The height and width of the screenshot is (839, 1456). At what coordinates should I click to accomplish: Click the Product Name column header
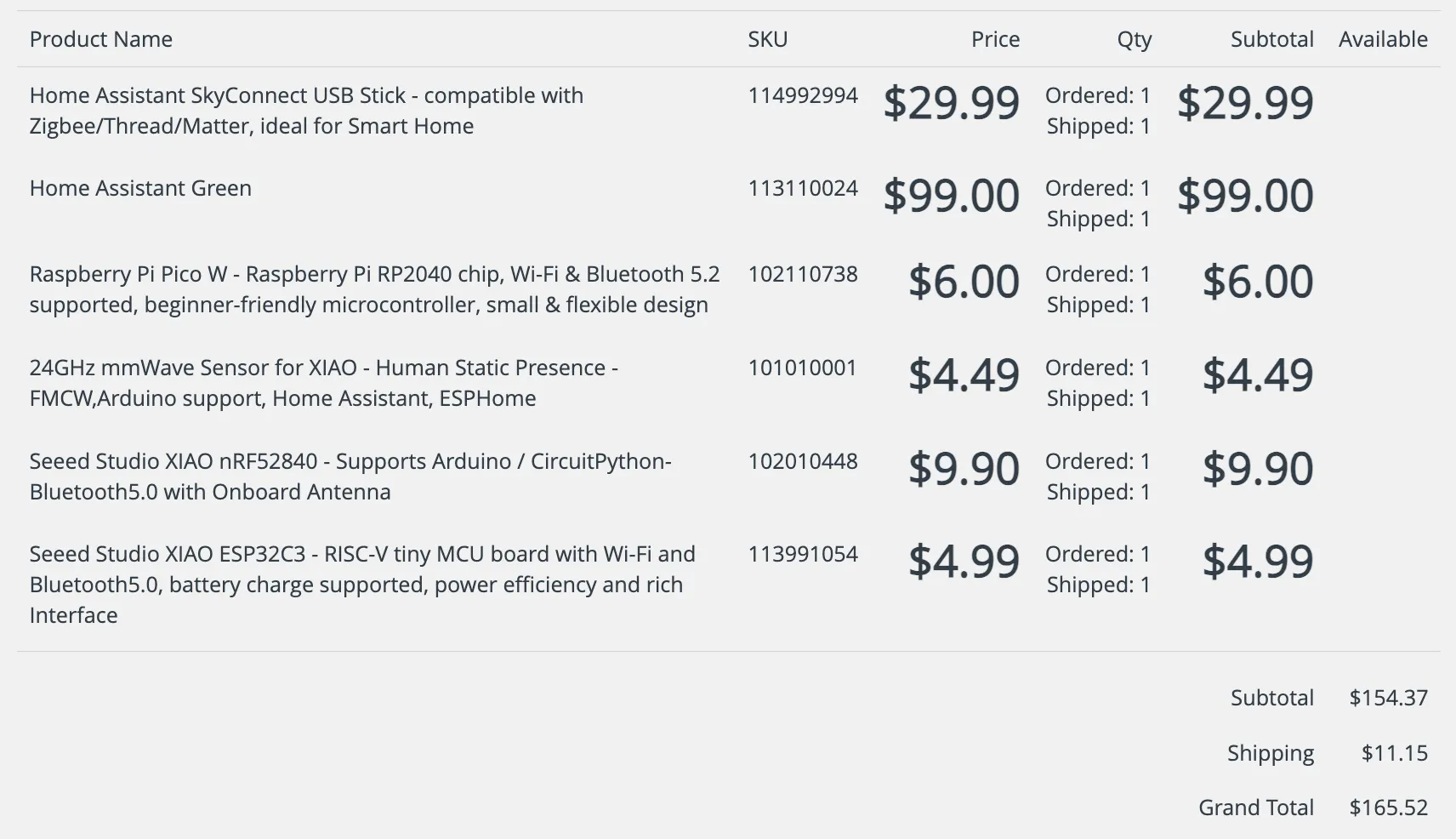pos(101,39)
